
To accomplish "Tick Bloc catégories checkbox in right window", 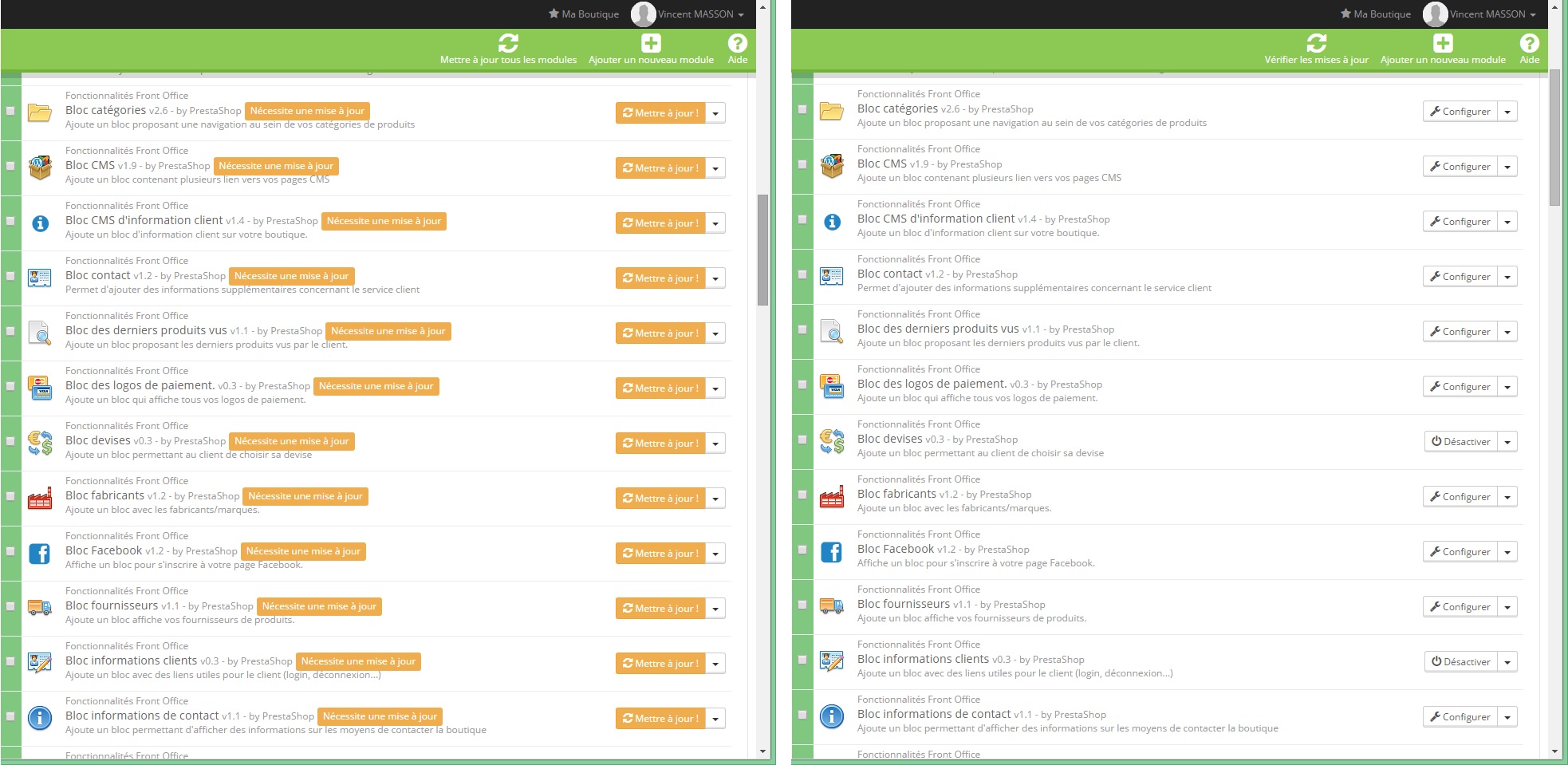I will pyautogui.click(x=802, y=109).
